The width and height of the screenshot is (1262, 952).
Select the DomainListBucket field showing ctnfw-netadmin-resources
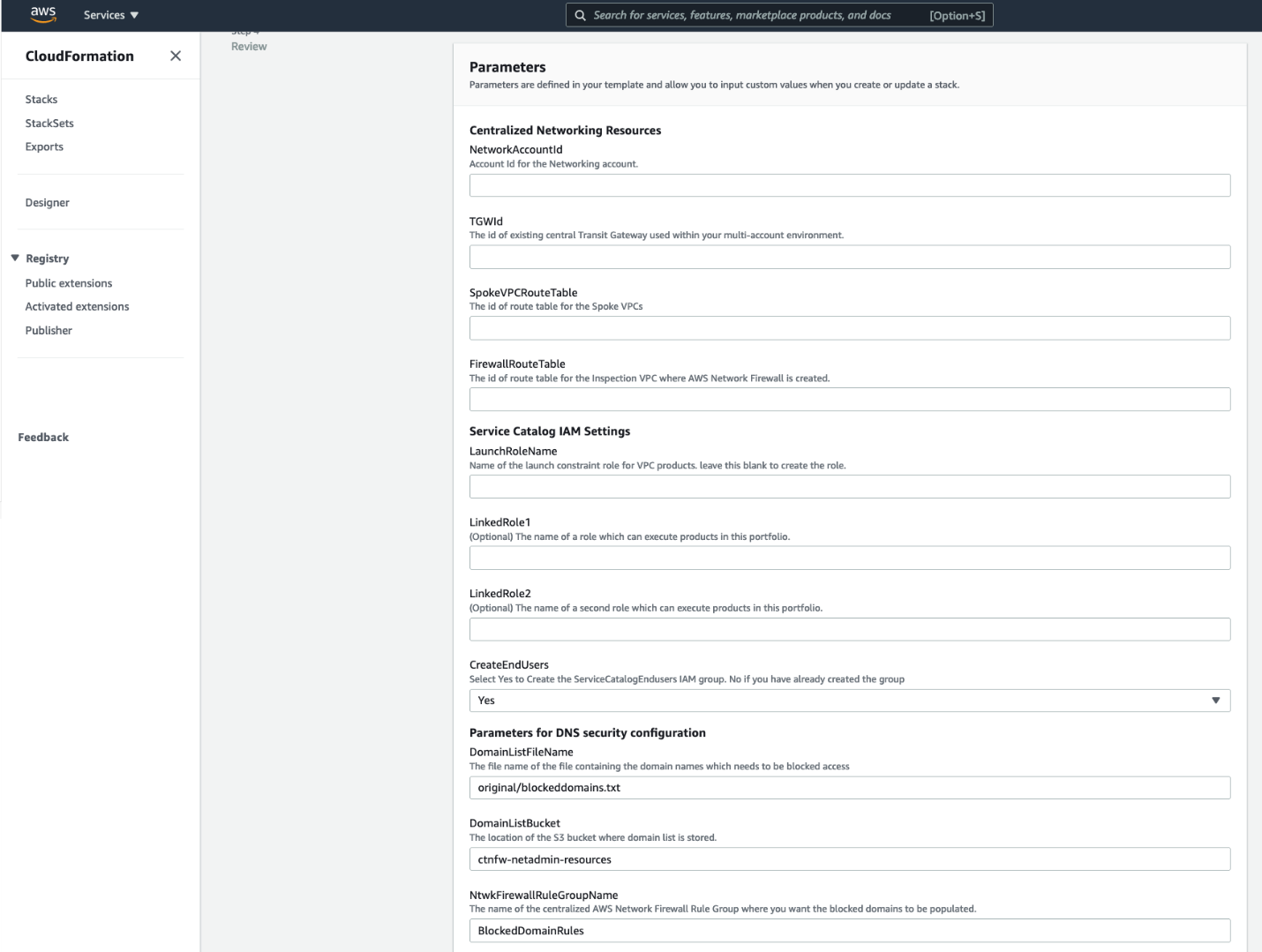(x=849, y=857)
